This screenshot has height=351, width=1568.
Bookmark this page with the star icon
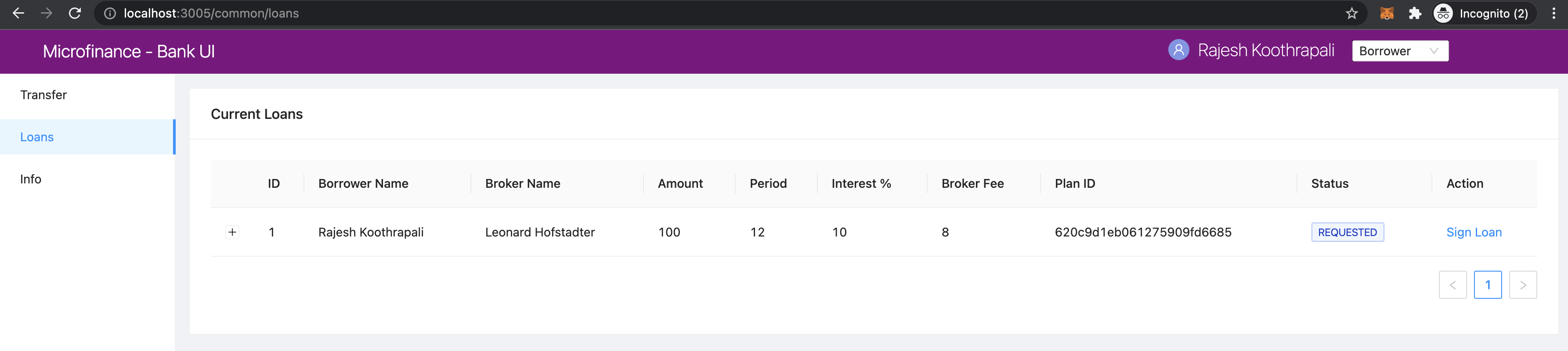1351,14
